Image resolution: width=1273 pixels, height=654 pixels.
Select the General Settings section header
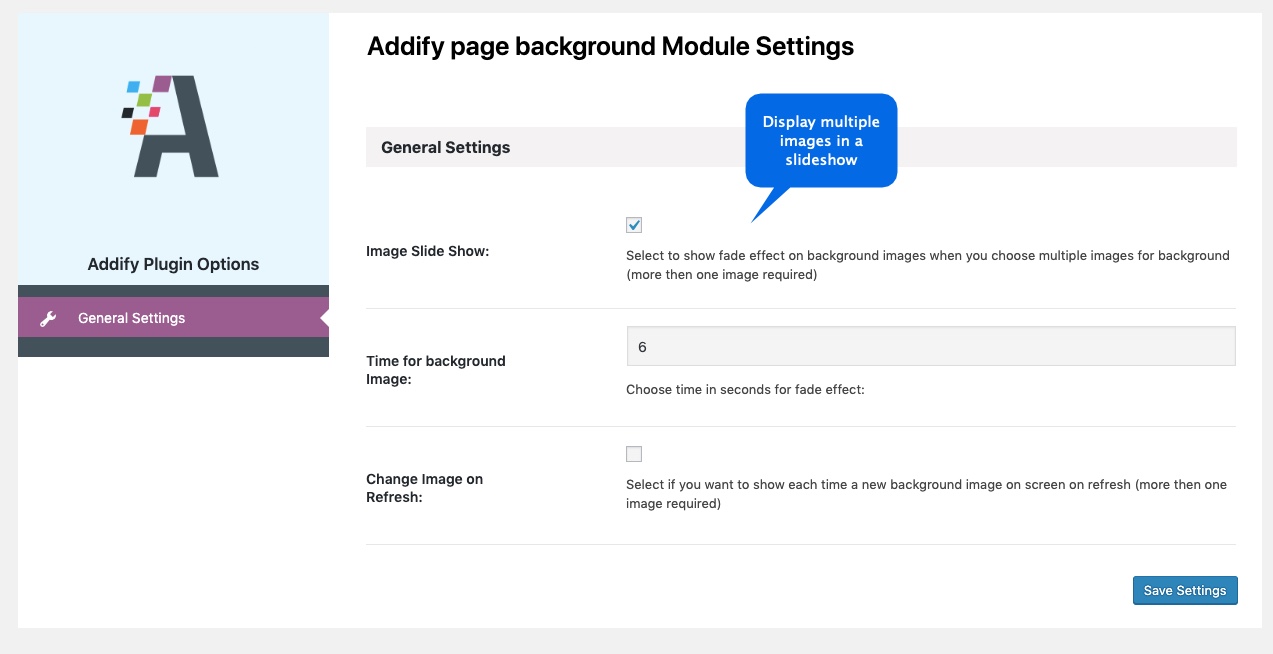pyautogui.click(x=445, y=147)
